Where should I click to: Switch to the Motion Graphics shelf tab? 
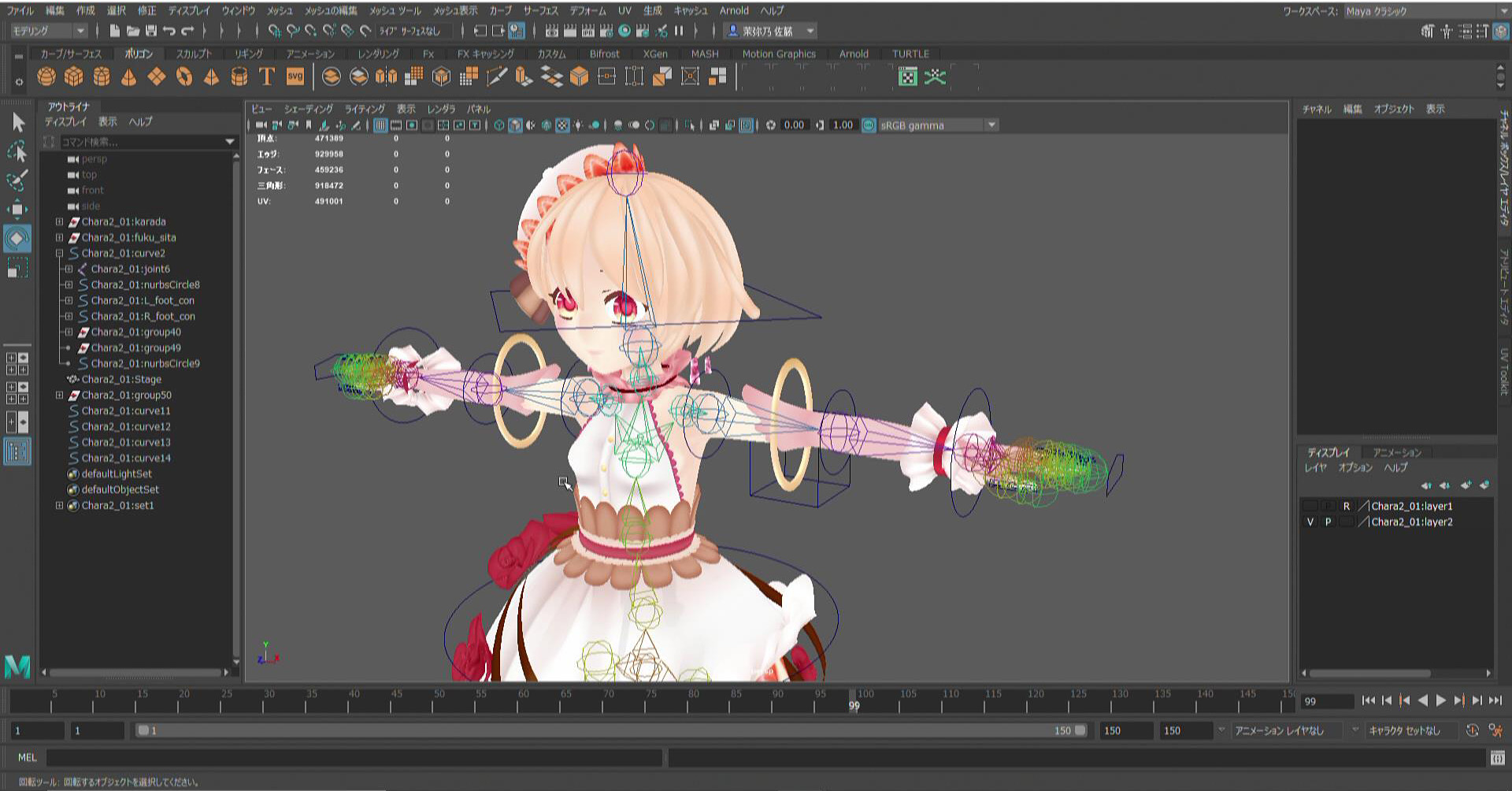[779, 54]
